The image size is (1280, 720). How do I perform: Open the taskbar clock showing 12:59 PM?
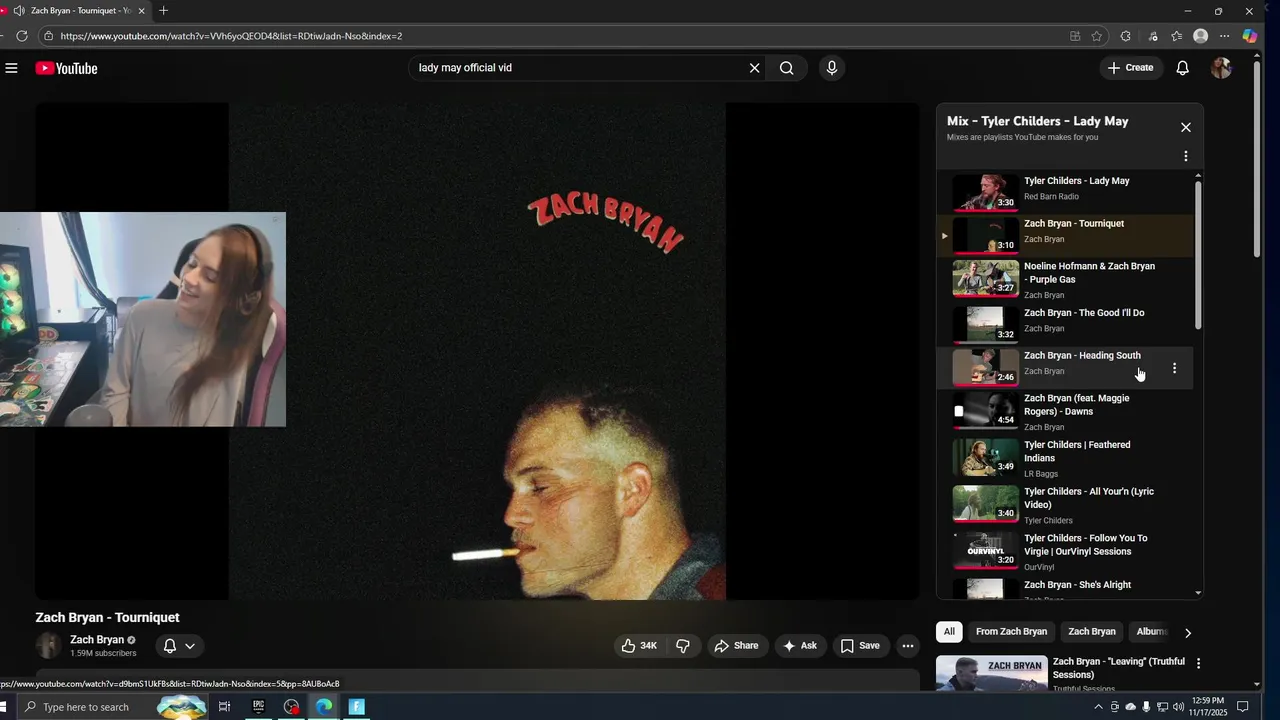(x=1208, y=707)
